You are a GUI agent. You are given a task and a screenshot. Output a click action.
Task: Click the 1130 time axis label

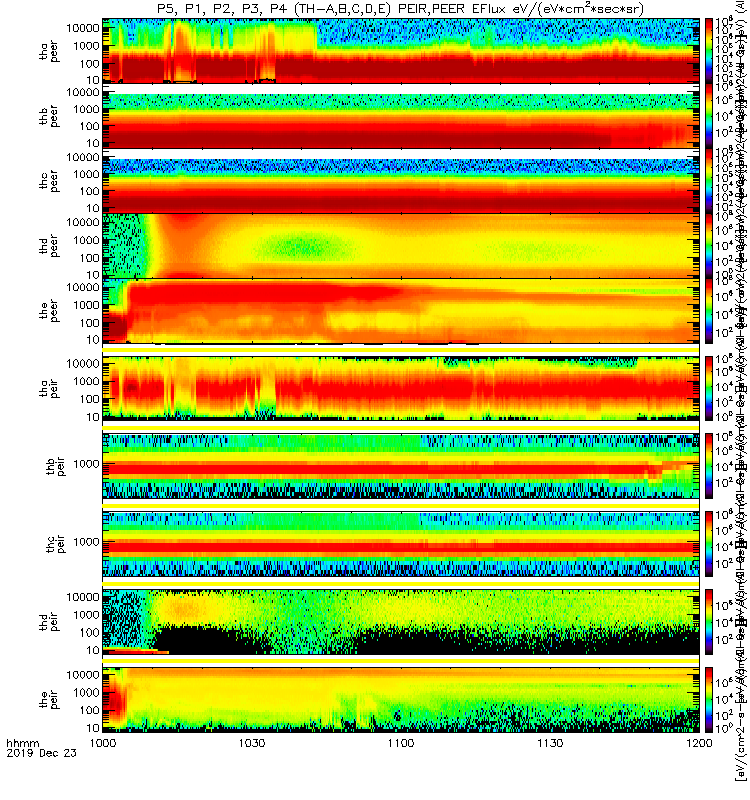(x=550, y=743)
